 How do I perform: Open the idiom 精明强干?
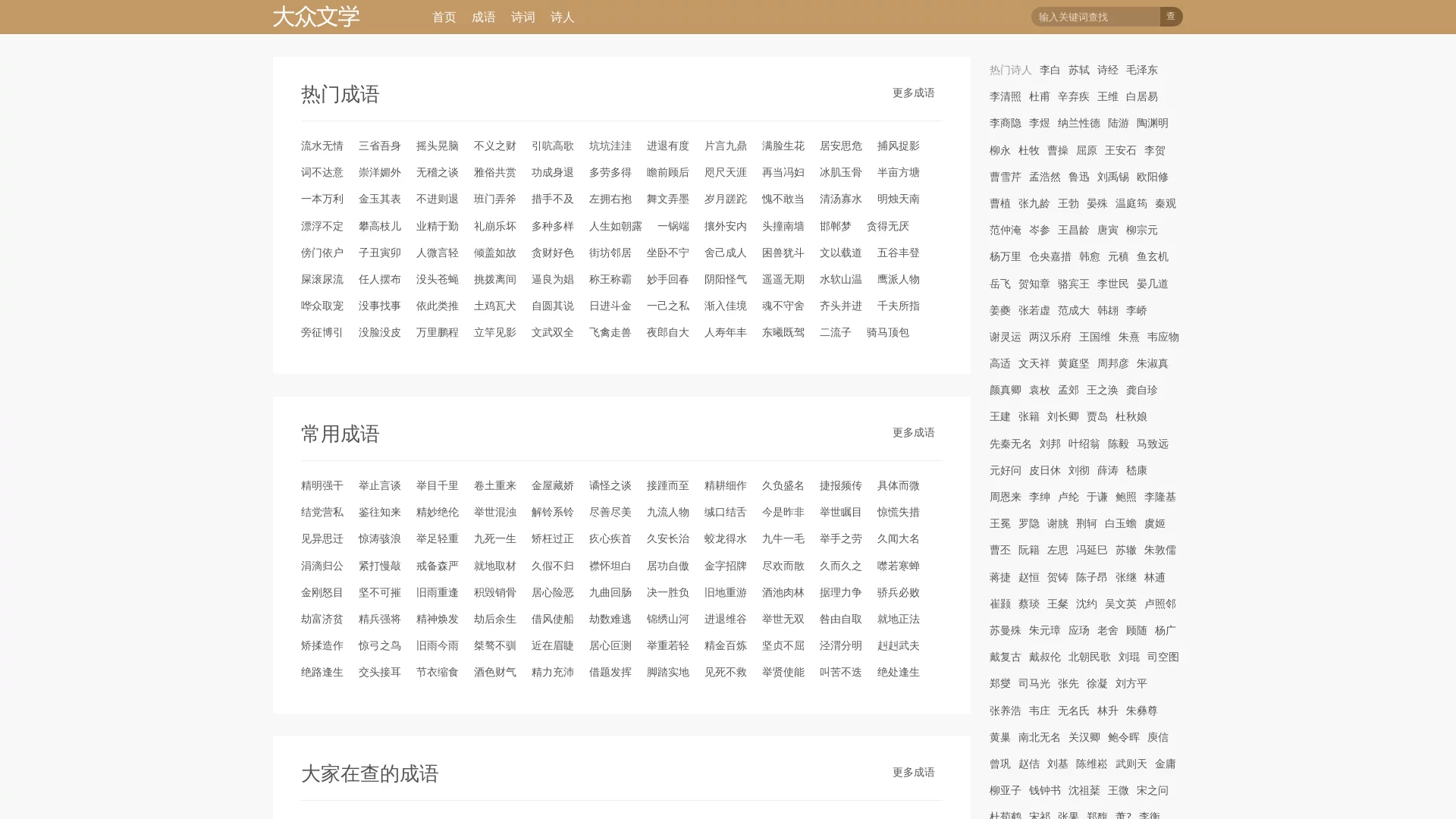coord(322,485)
